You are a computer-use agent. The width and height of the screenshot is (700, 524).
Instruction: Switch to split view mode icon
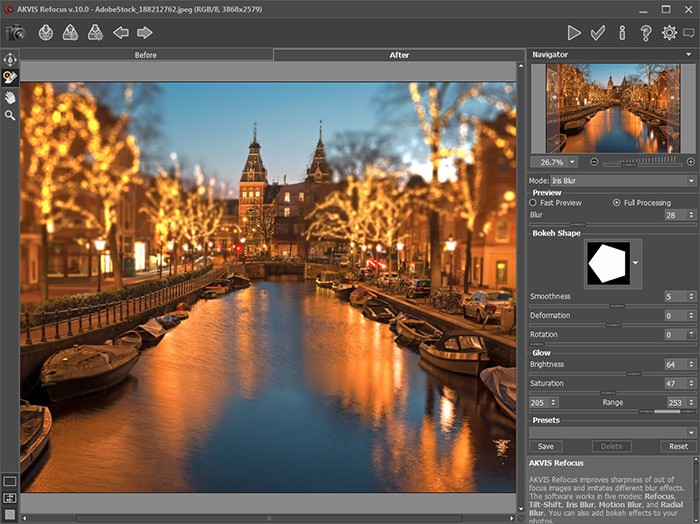10,498
